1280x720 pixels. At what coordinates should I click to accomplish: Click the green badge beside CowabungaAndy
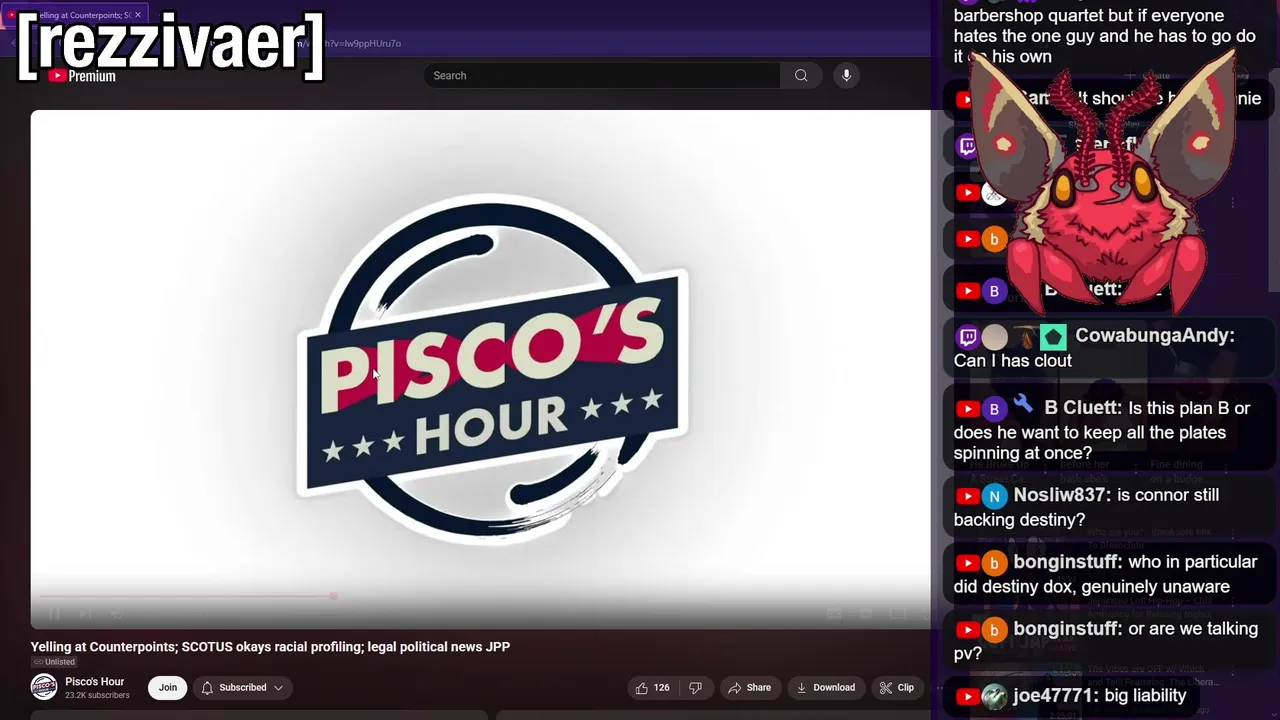1053,337
